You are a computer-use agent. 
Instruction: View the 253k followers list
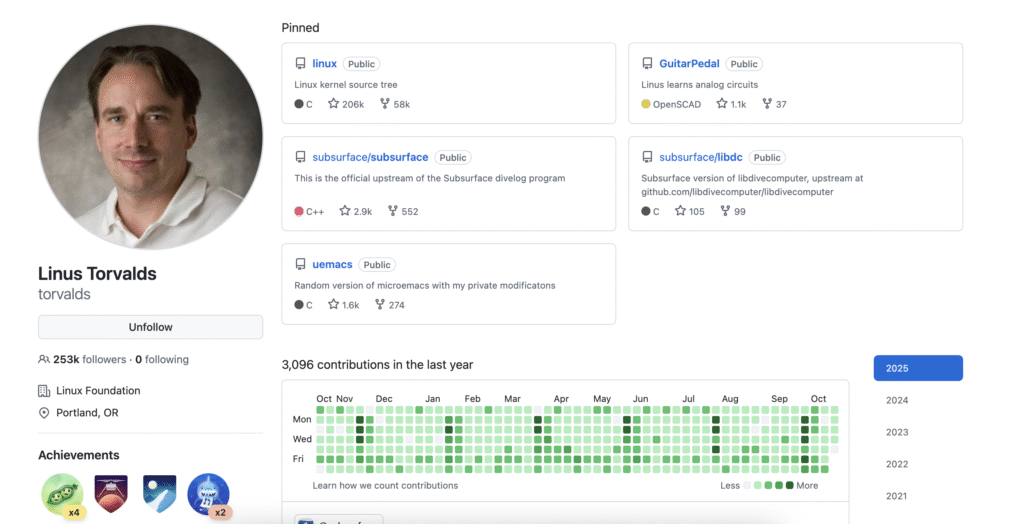(90, 359)
